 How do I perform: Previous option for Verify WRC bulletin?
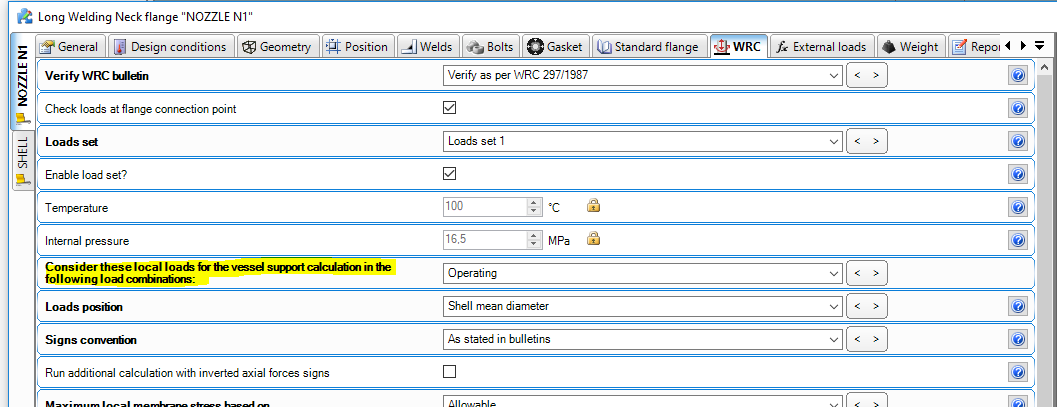click(857, 75)
